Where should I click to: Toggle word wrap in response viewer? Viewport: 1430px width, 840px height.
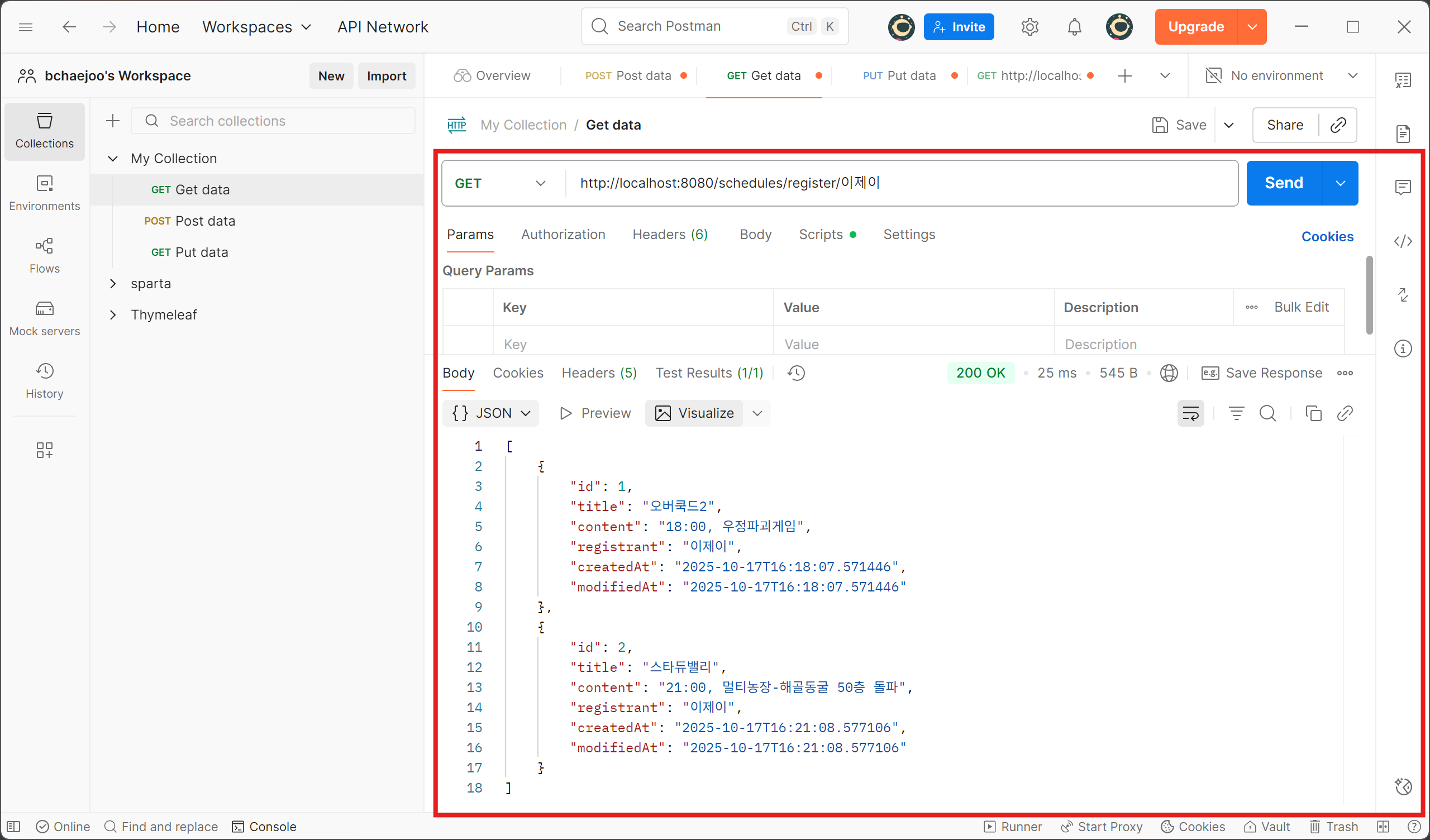pyautogui.click(x=1190, y=413)
